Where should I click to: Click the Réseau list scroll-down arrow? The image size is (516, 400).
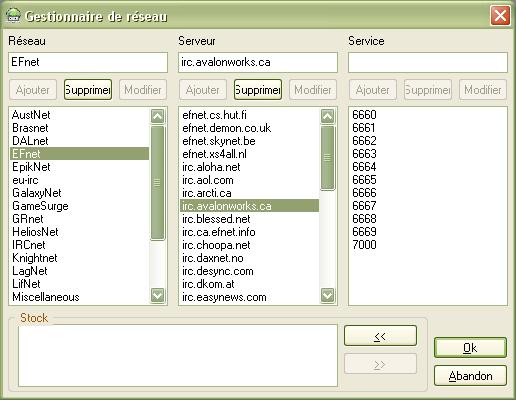point(157,295)
